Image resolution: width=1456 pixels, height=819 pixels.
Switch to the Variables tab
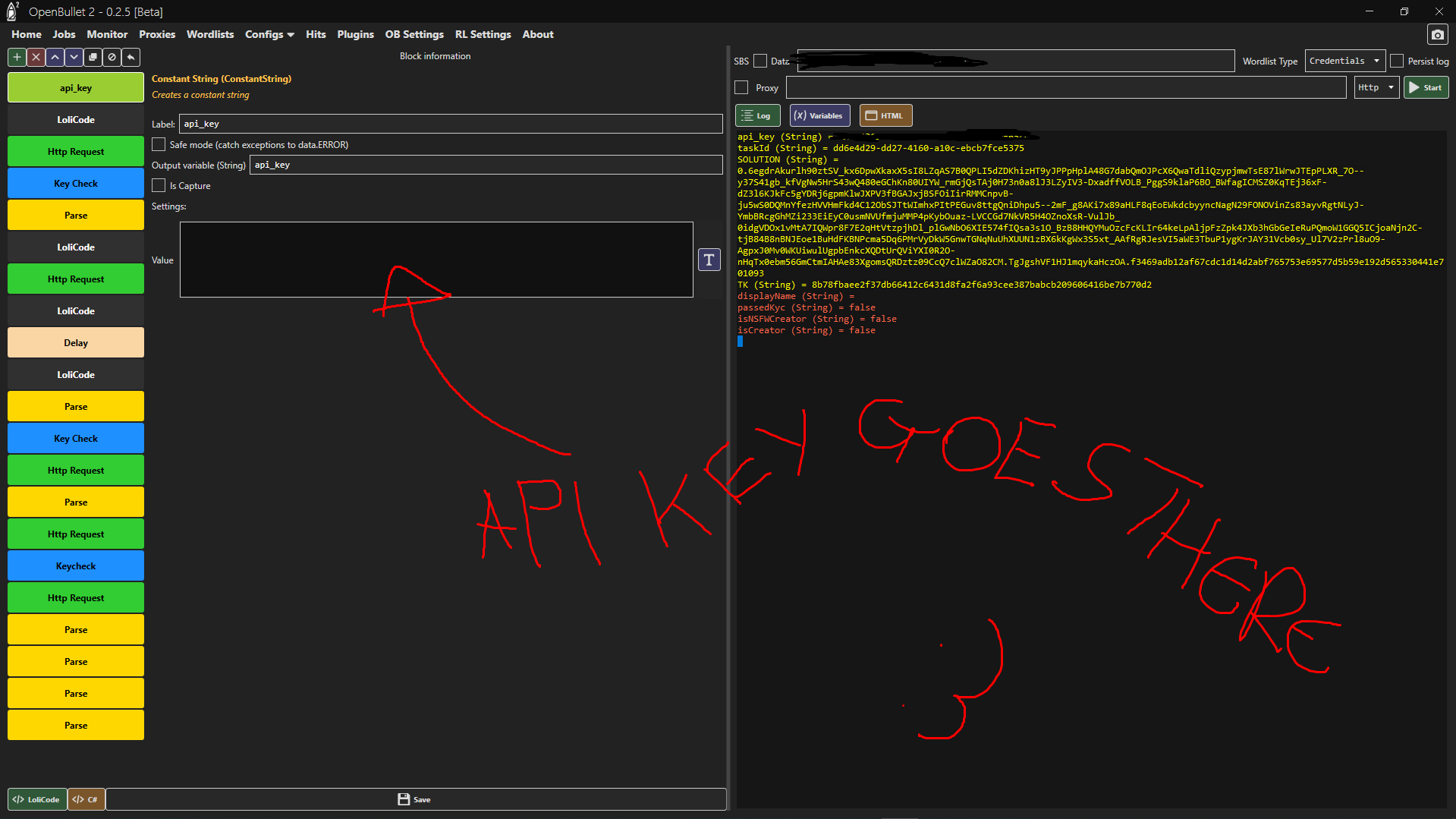pos(819,115)
